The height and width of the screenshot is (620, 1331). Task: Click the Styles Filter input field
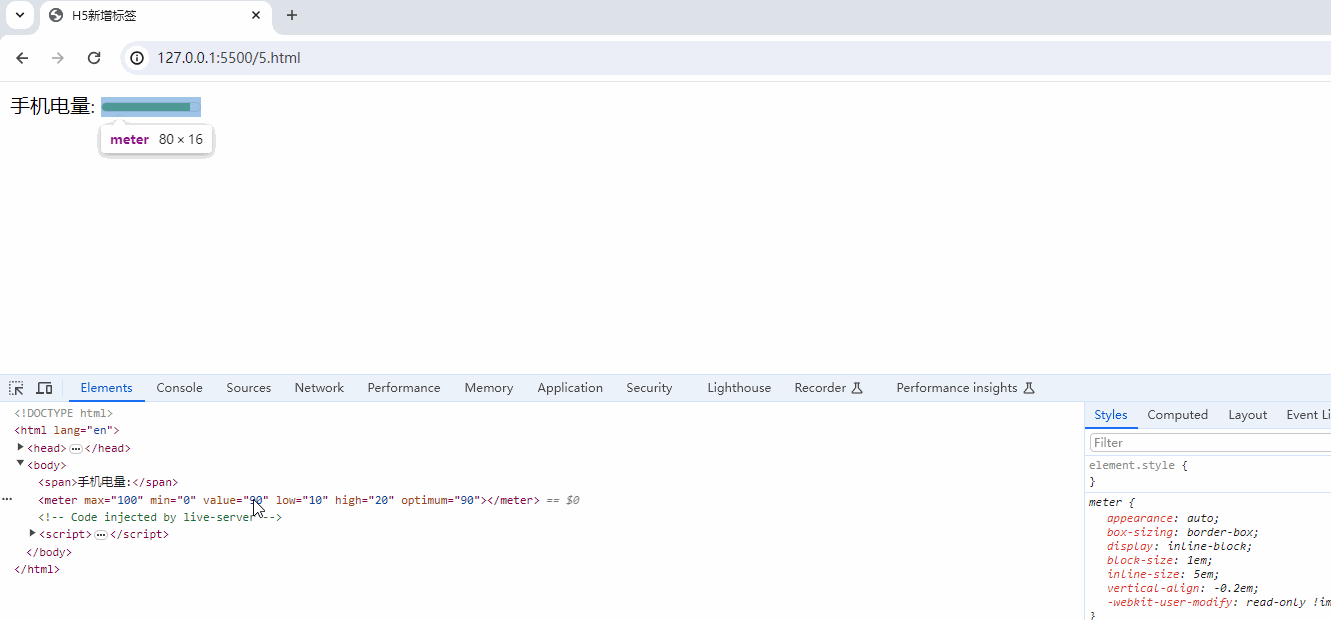[x=1210, y=442]
